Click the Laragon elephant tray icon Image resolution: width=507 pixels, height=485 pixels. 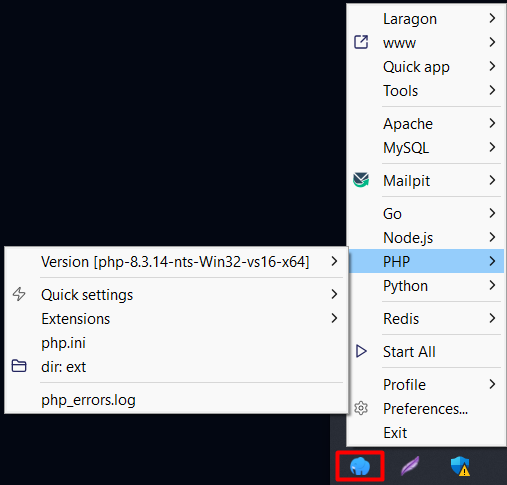click(x=360, y=466)
